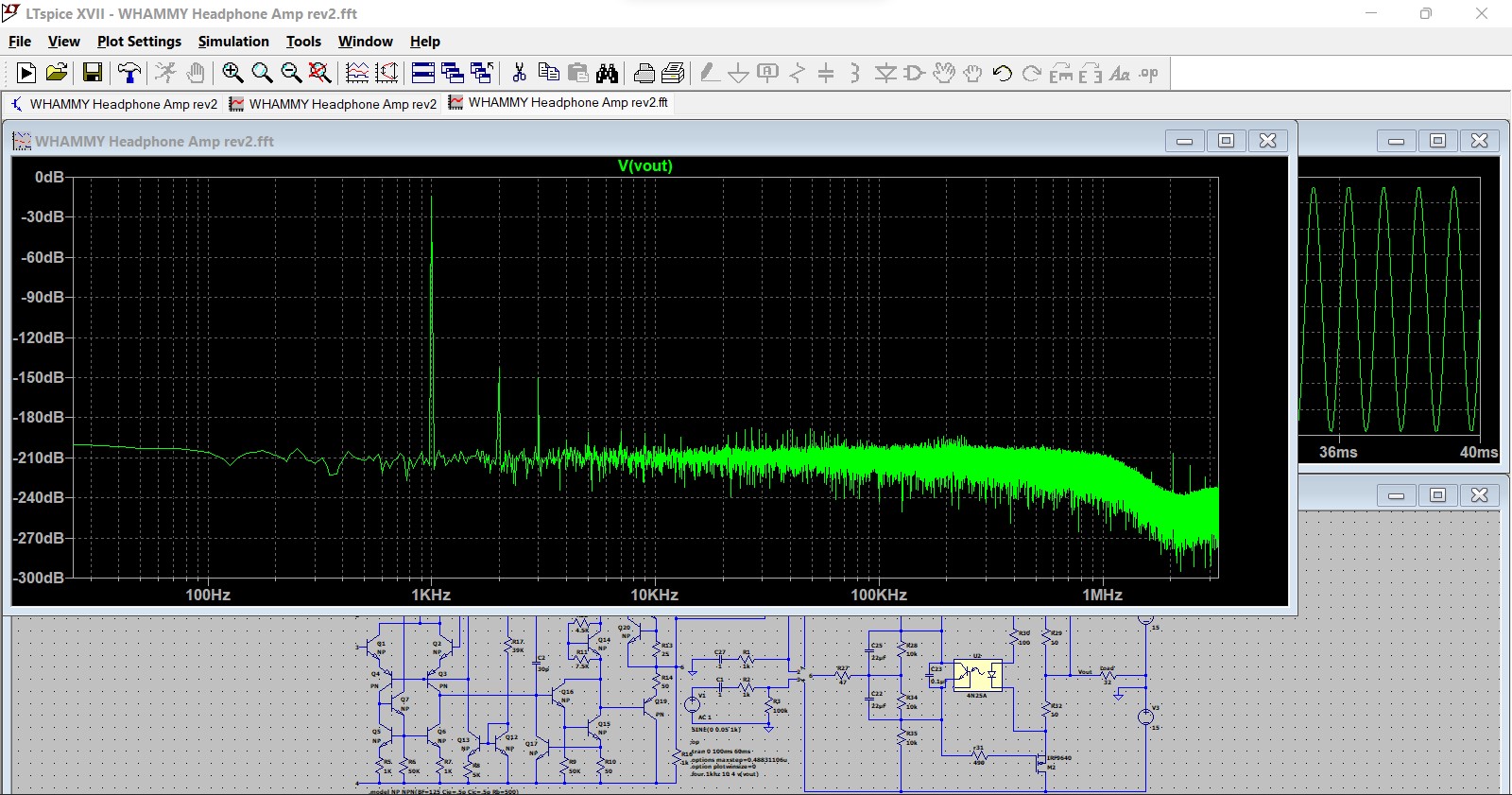The height and width of the screenshot is (795, 1512).
Task: Autorange the plot axes icon
Action: (387, 73)
